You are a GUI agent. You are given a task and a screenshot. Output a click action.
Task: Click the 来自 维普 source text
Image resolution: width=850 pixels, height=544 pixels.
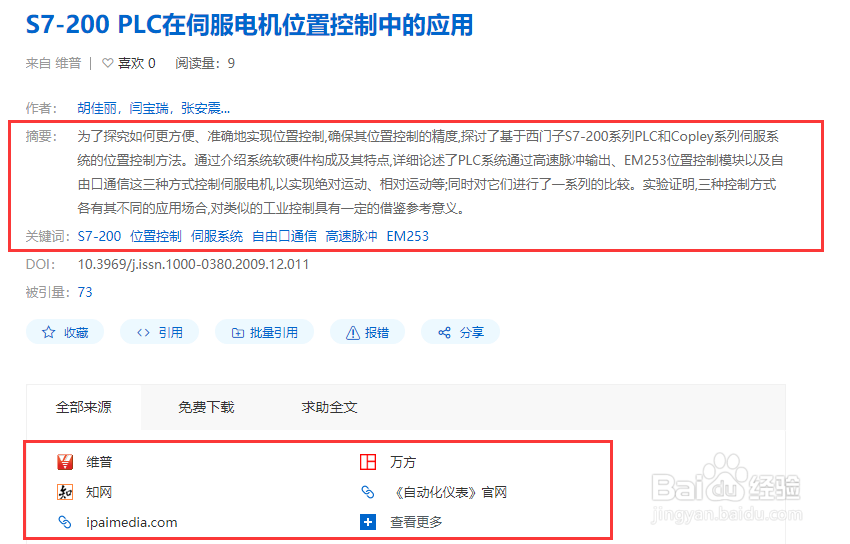[53, 63]
